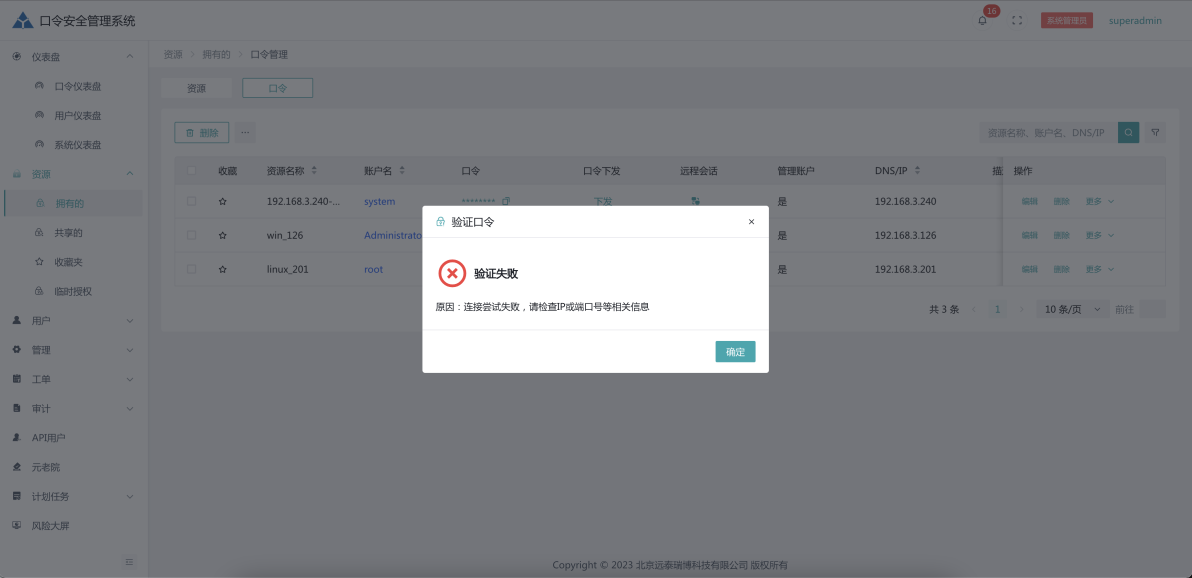1192x578 pixels.
Task: Close the 验证口令 dialog
Action: (751, 222)
